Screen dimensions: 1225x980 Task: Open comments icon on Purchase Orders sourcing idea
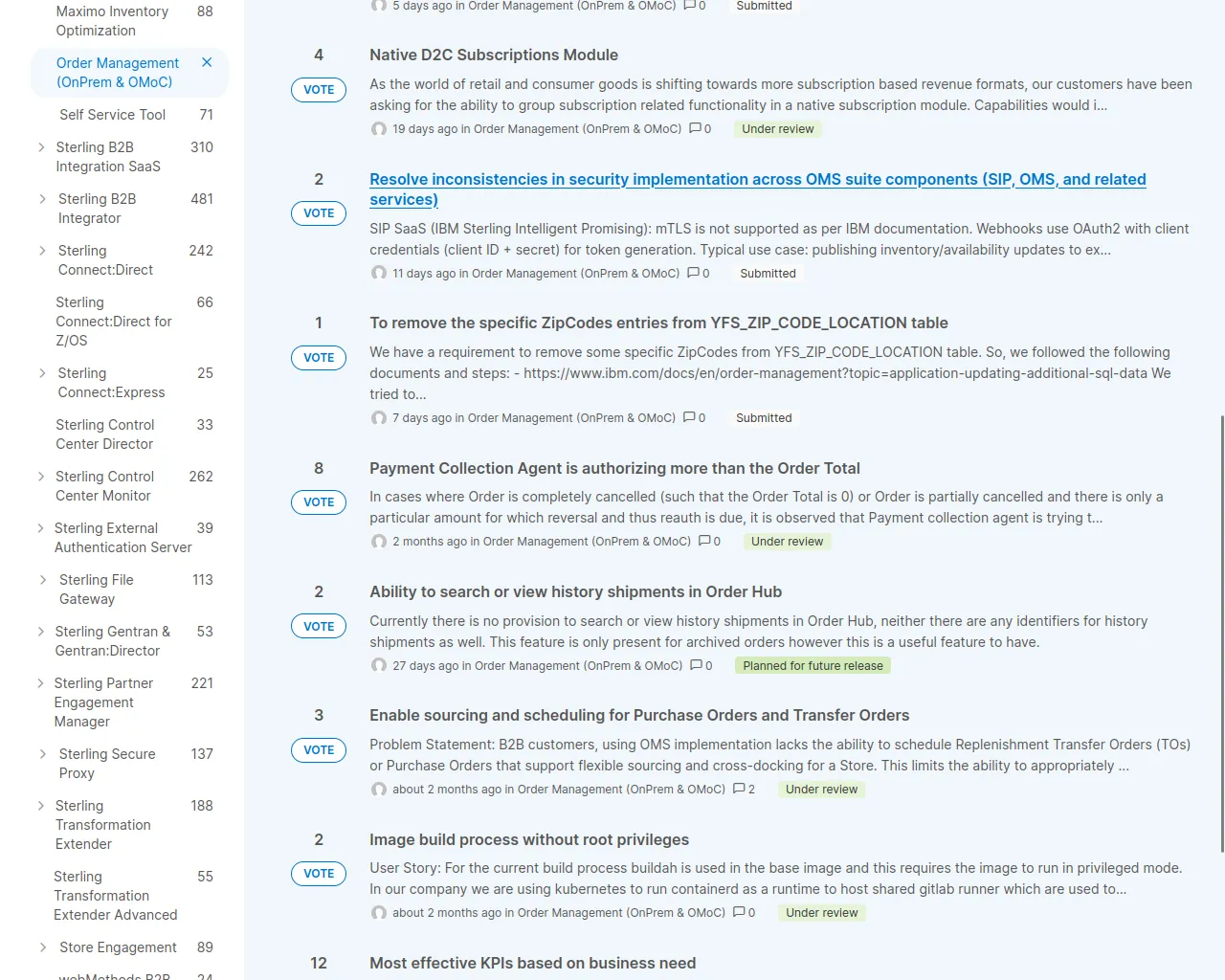[x=744, y=789]
